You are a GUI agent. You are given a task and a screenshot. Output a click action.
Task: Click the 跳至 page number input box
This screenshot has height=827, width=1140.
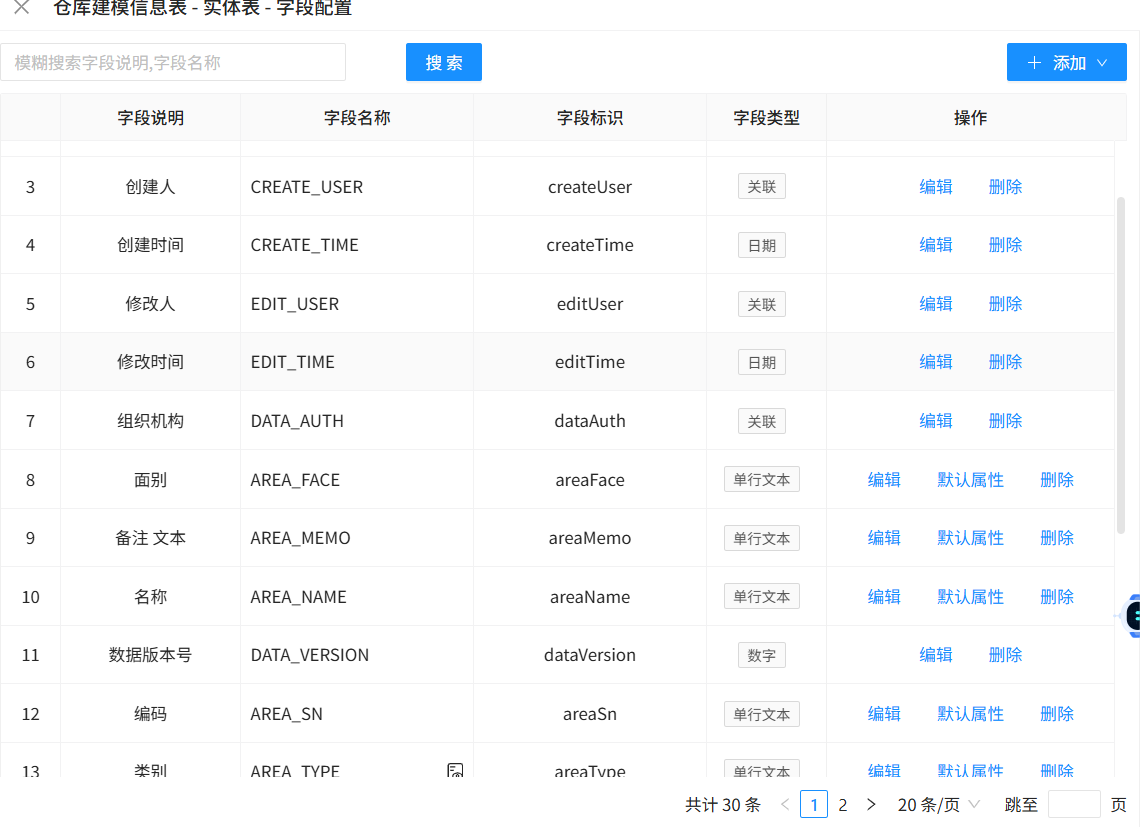pyautogui.click(x=1073, y=805)
